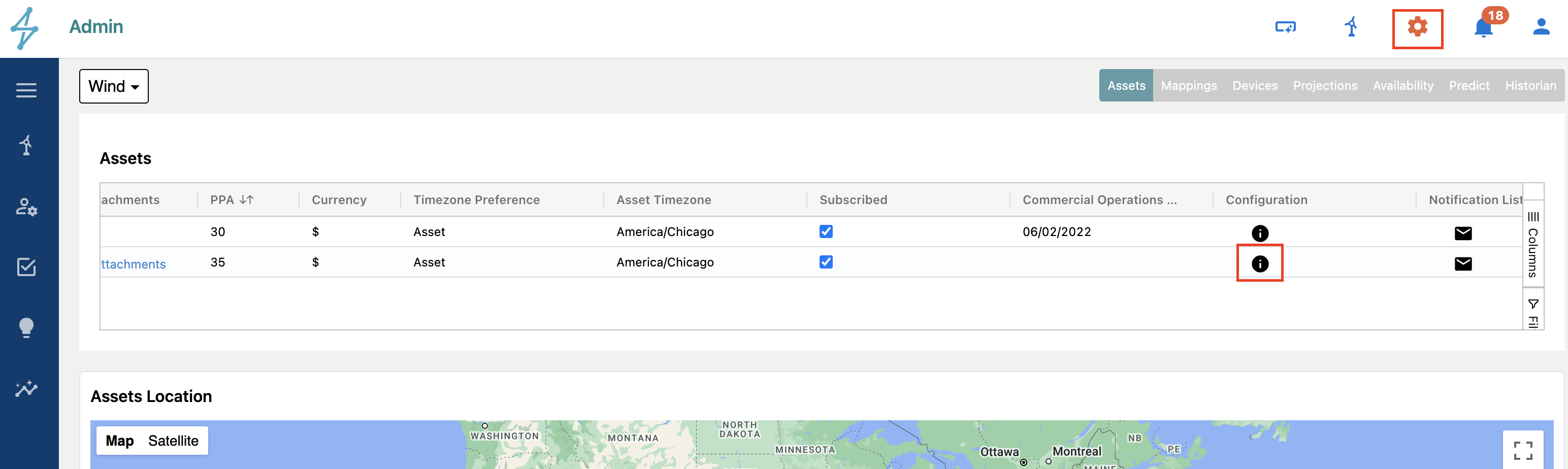Select the 06/02/2022 date cell
Screen dimensions: 1568x469
tap(1057, 232)
